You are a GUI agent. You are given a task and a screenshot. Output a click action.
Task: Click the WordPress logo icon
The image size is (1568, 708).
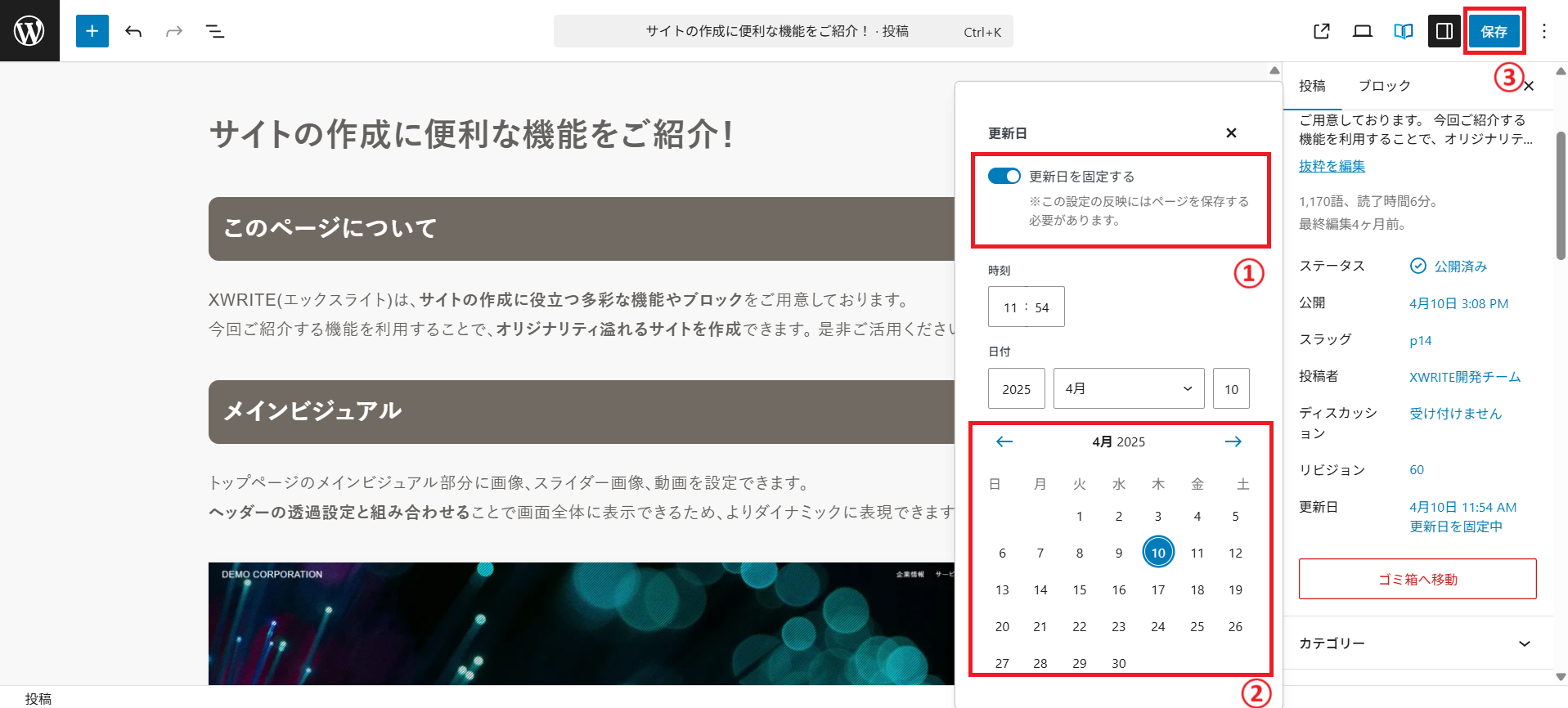29,31
